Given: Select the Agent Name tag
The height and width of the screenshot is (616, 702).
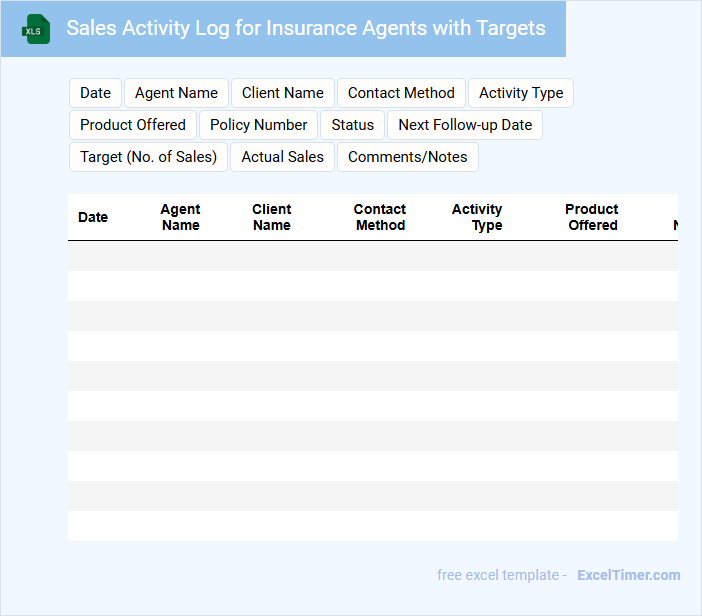Looking at the screenshot, I should tap(176, 93).
